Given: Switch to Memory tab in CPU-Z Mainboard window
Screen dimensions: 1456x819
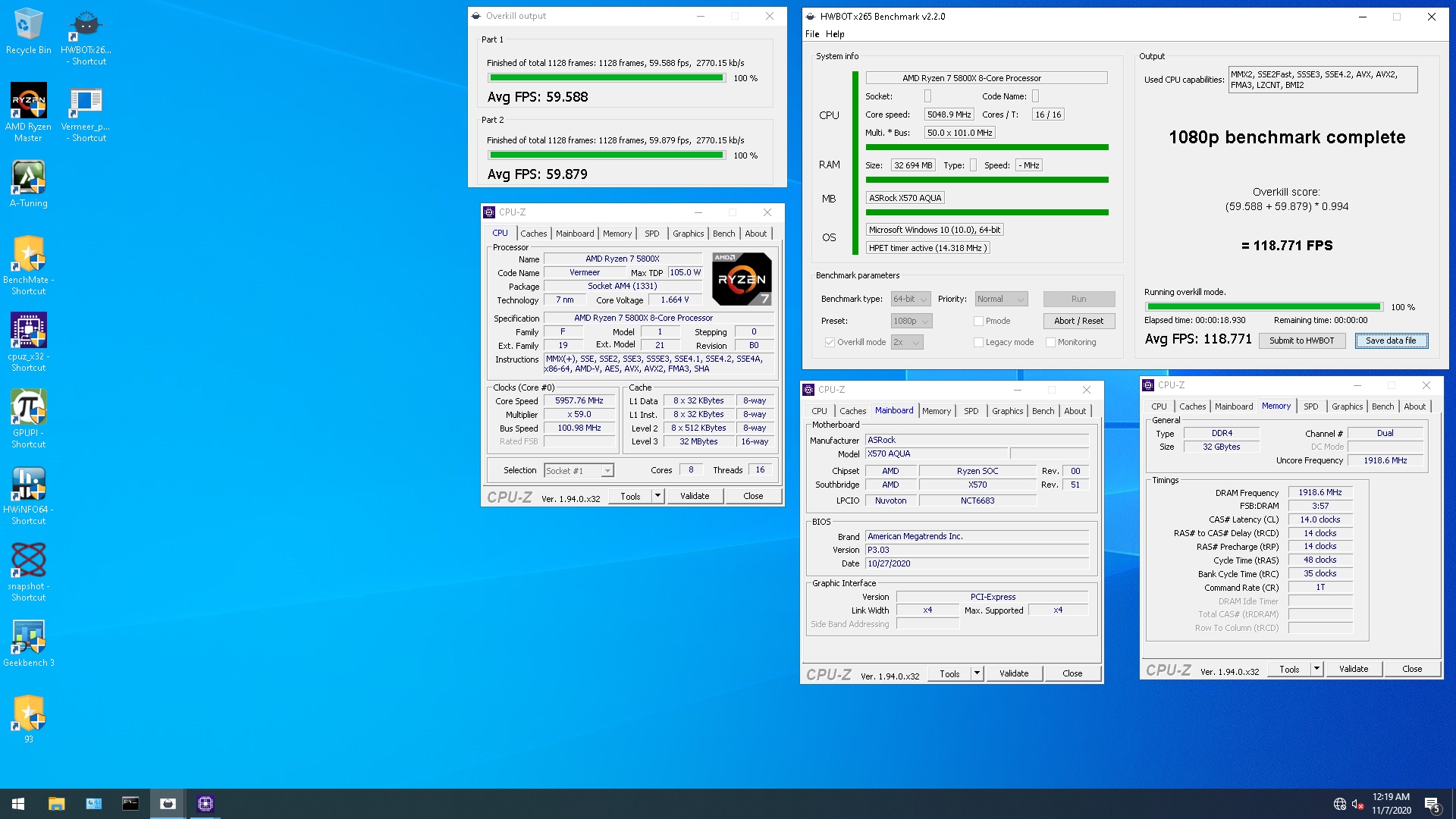Looking at the screenshot, I should 937,411.
